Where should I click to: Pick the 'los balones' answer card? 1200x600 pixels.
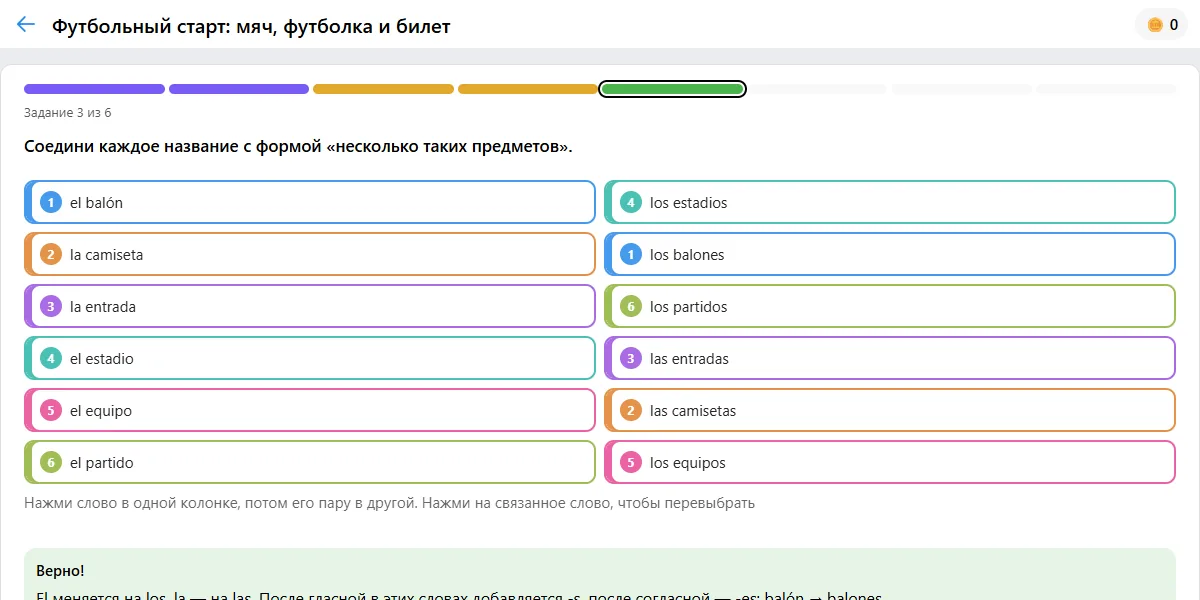point(890,254)
